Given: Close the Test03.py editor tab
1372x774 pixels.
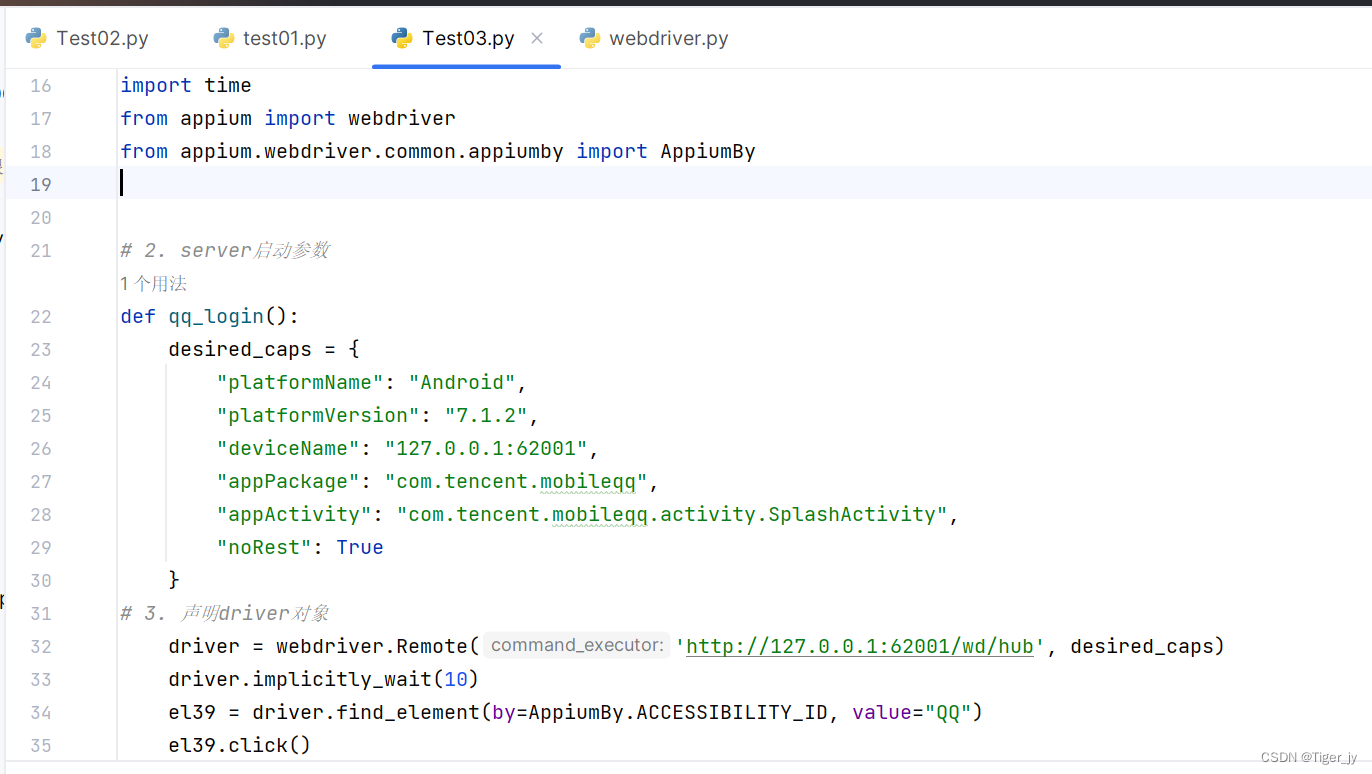Looking at the screenshot, I should point(537,37).
